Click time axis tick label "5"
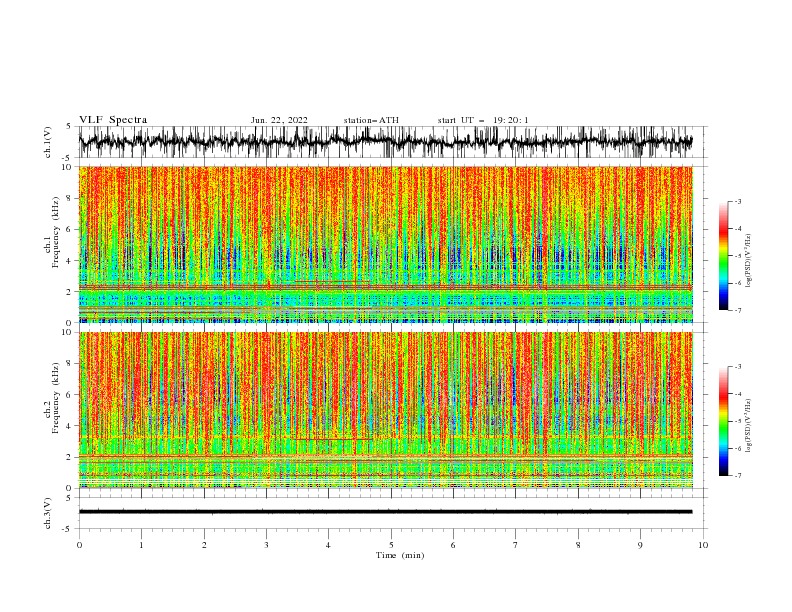This screenshot has width=792, height=612. pyautogui.click(x=391, y=545)
